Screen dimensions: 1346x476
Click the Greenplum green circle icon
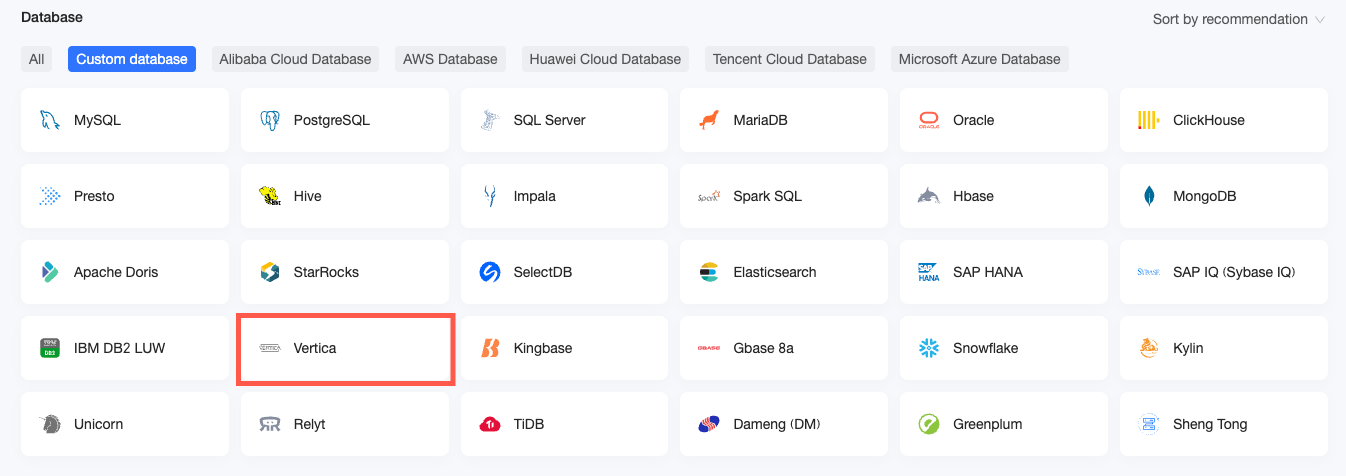[929, 424]
